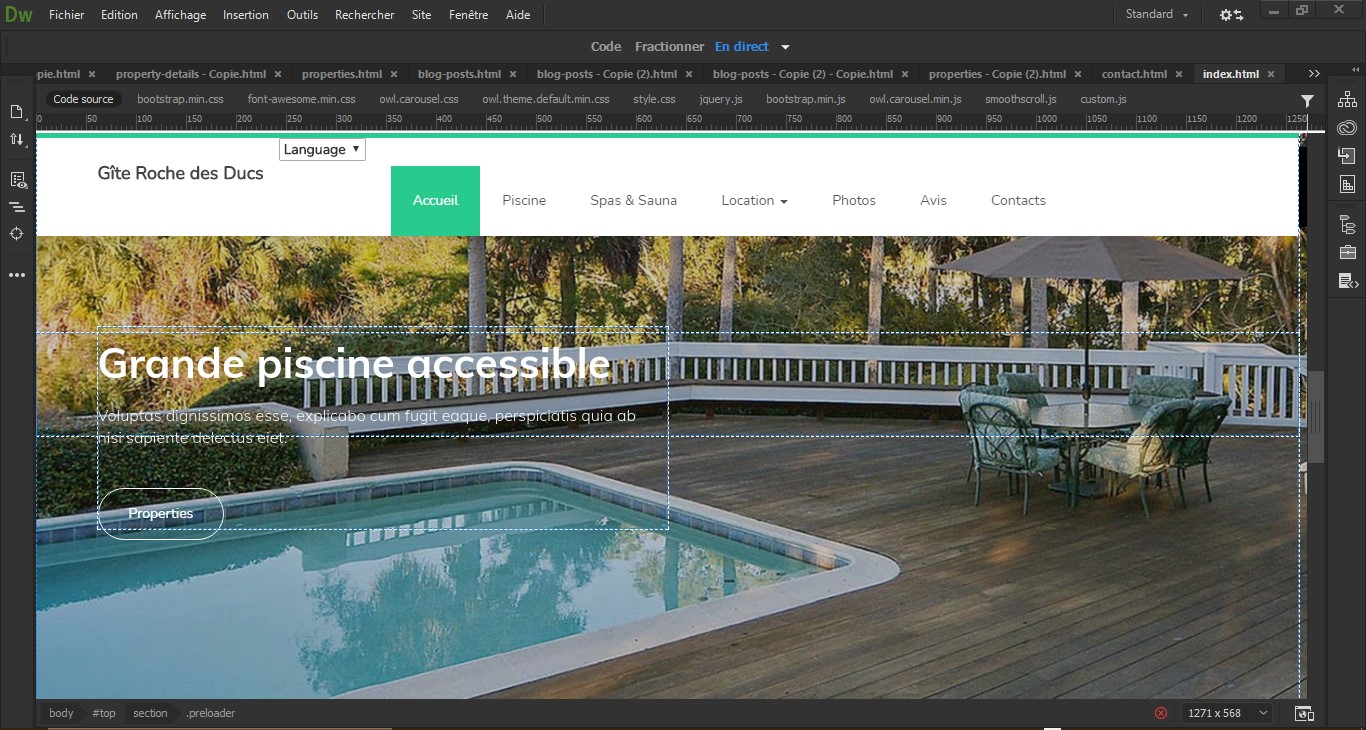Switch to the contact.html tab
This screenshot has height=730, width=1366.
point(1134,74)
